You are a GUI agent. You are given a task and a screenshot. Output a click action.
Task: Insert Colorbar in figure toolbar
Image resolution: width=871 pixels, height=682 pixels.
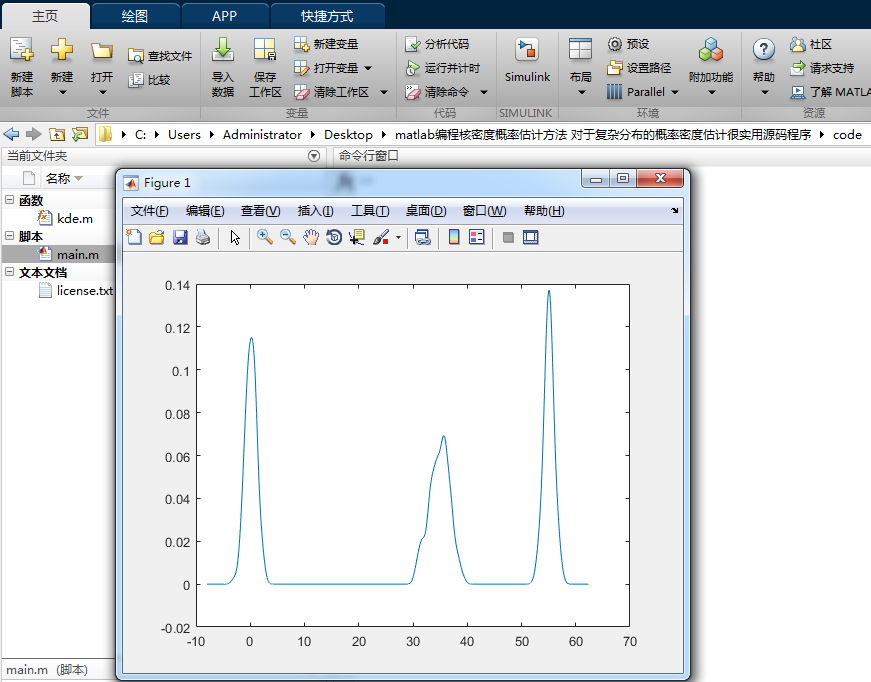(x=454, y=238)
